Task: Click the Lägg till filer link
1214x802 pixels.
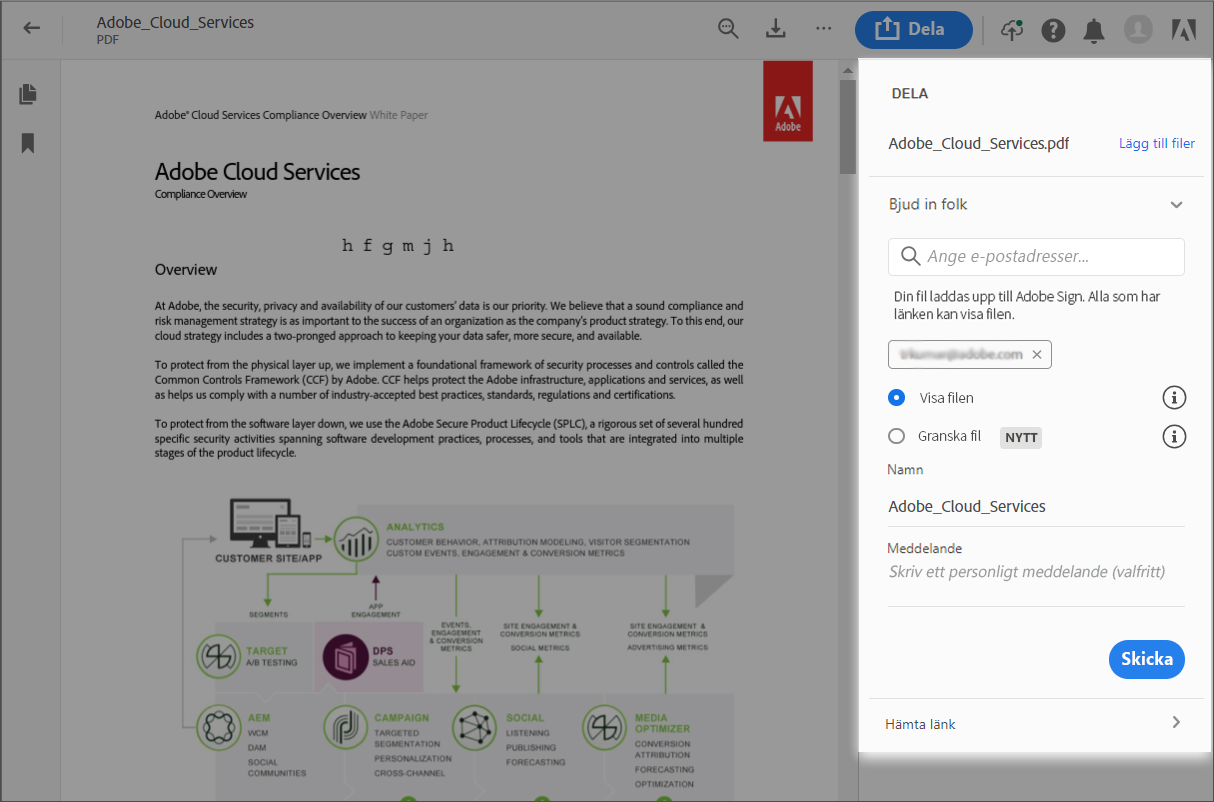Action: (x=1157, y=143)
